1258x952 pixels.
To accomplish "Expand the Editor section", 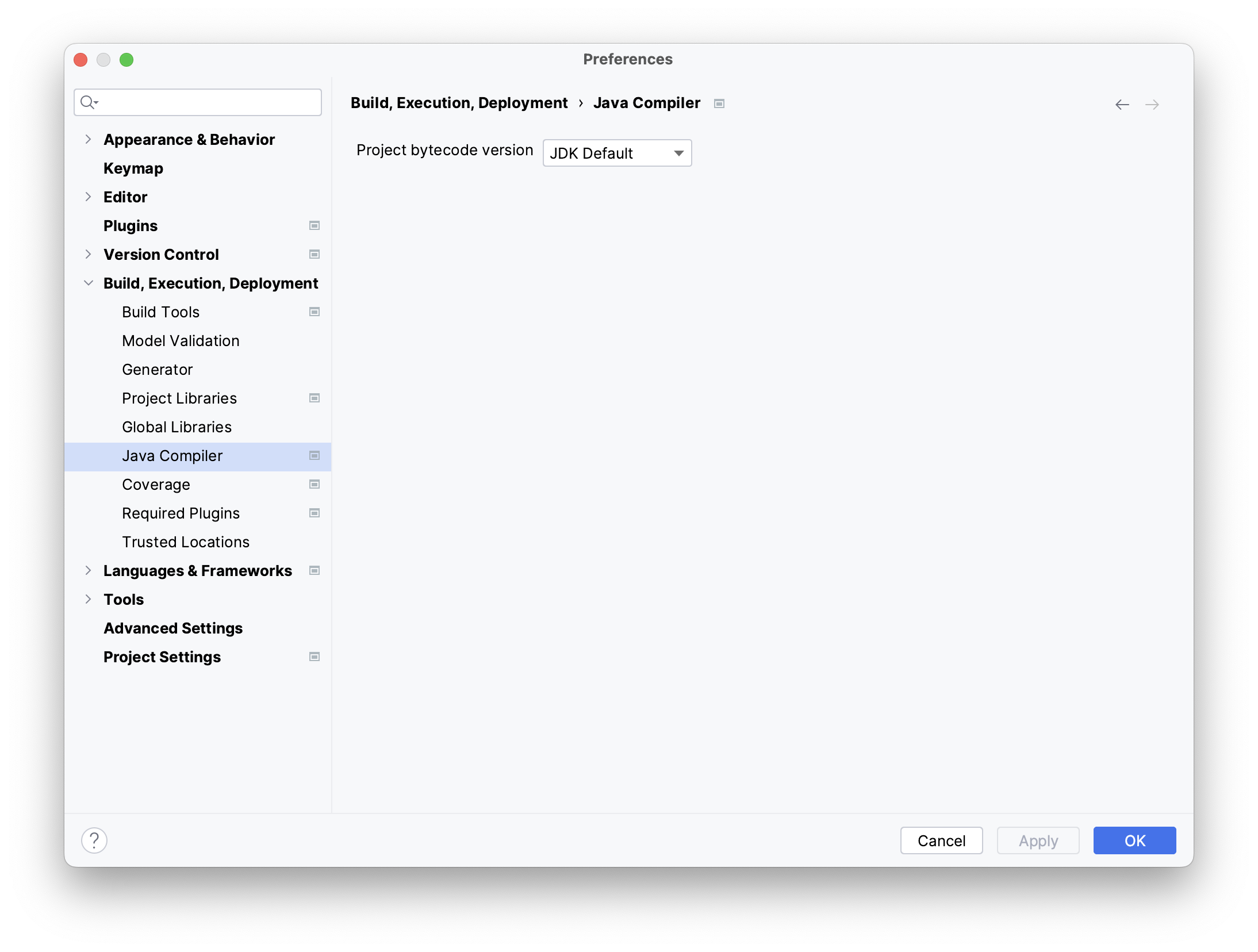I will coord(88,197).
